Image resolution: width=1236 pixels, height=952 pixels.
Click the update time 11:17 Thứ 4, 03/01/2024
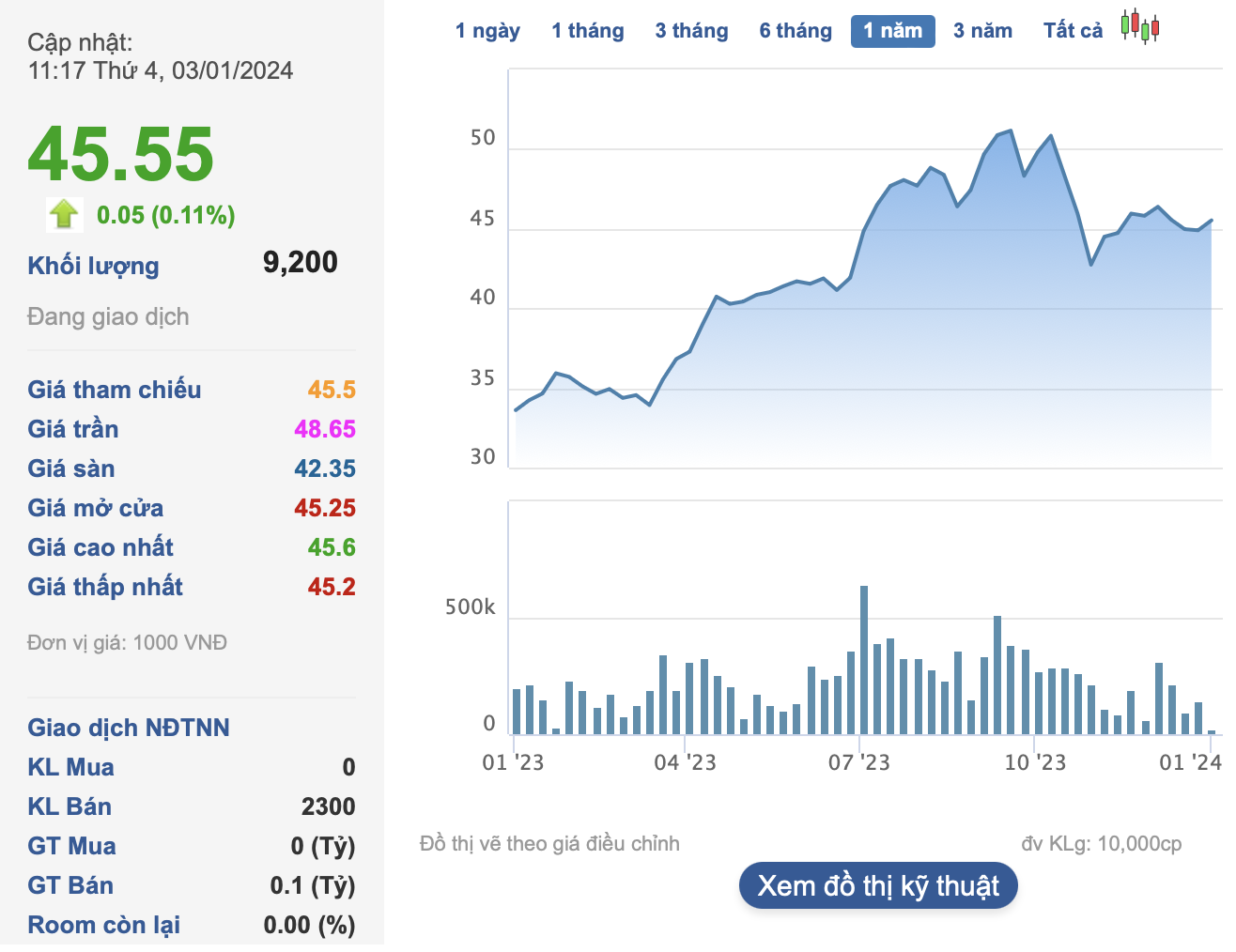[x=161, y=71]
